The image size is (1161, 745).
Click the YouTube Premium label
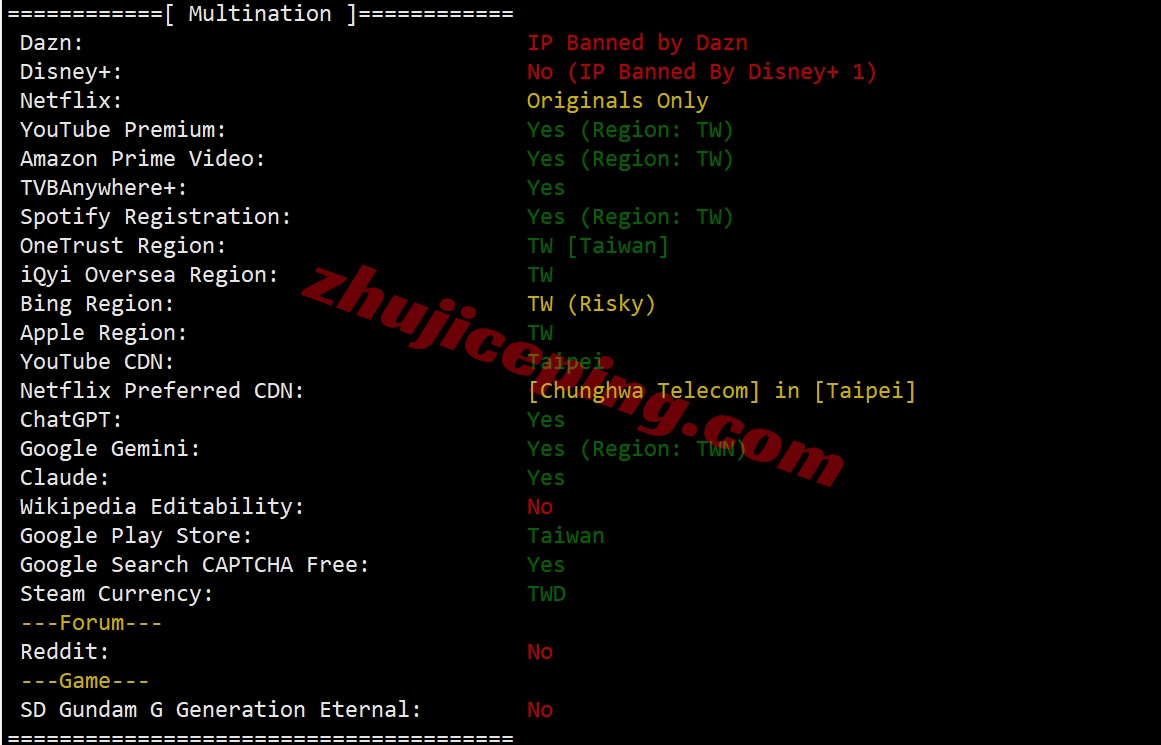[123, 130]
